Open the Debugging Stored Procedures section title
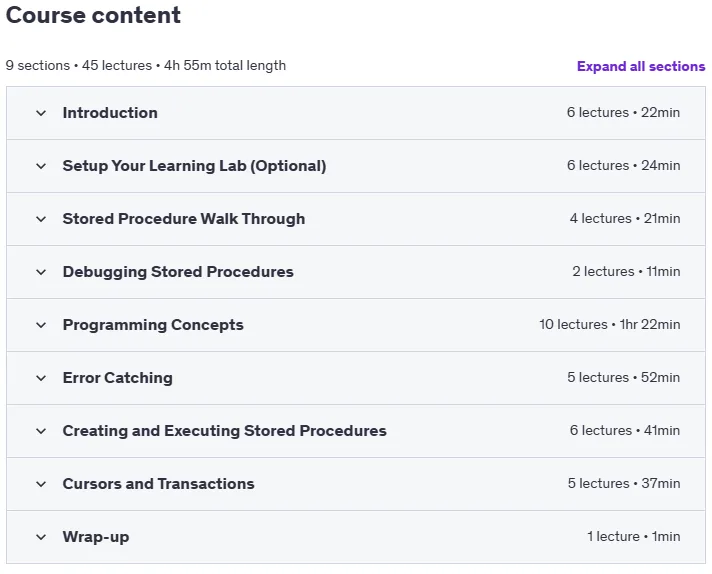Viewport: 712px width, 574px height. pos(178,272)
